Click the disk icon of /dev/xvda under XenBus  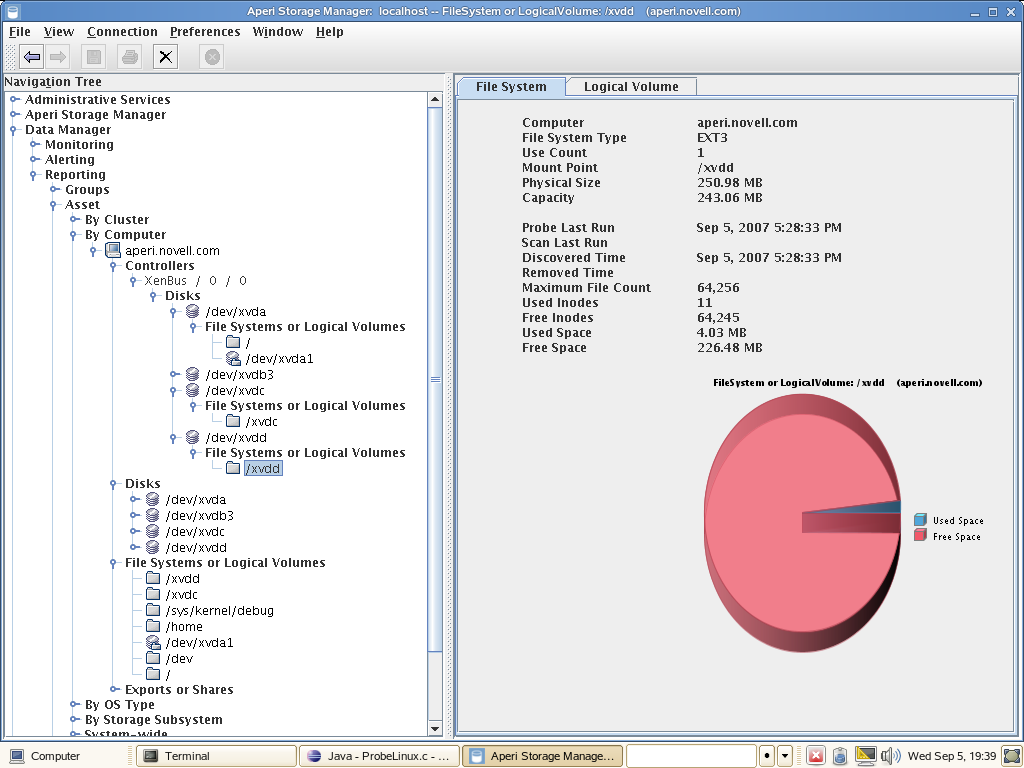192,311
